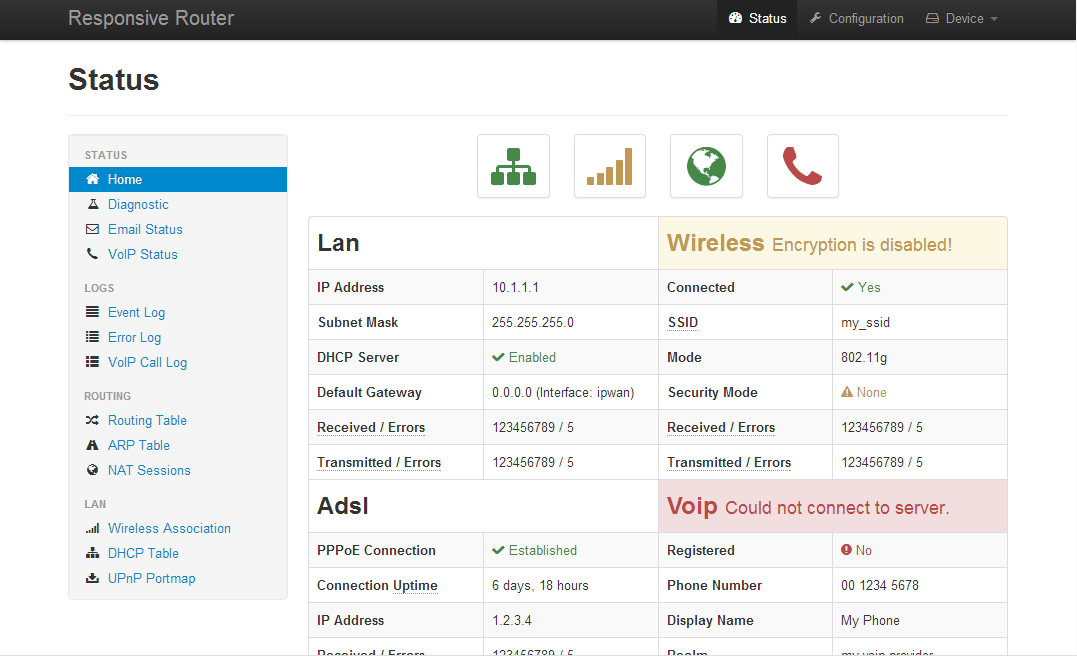
Task: Open the Device dropdown menu
Action: point(961,18)
